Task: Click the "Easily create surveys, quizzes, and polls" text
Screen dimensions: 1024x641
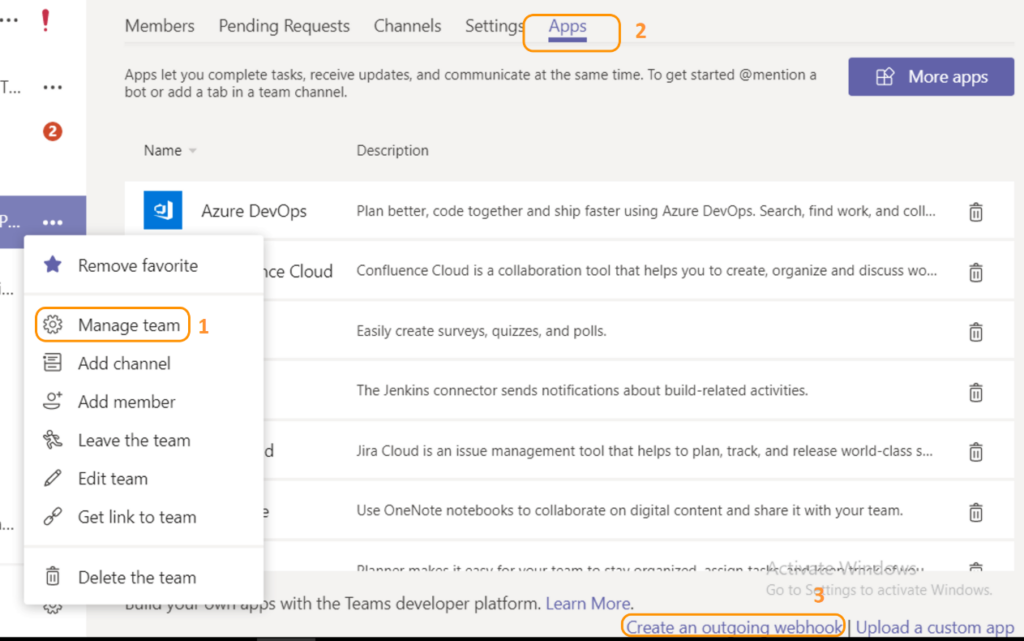Action: coord(481,331)
